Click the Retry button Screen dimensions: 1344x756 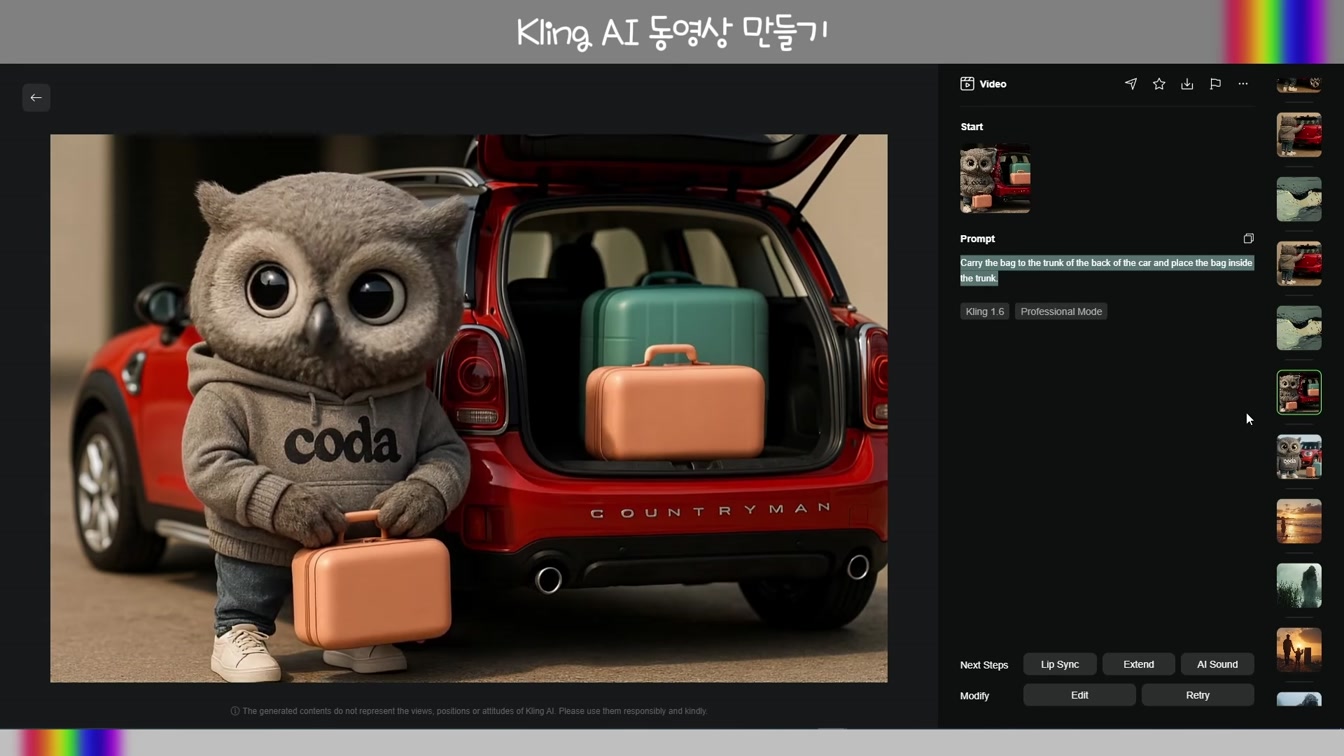pyautogui.click(x=1198, y=695)
